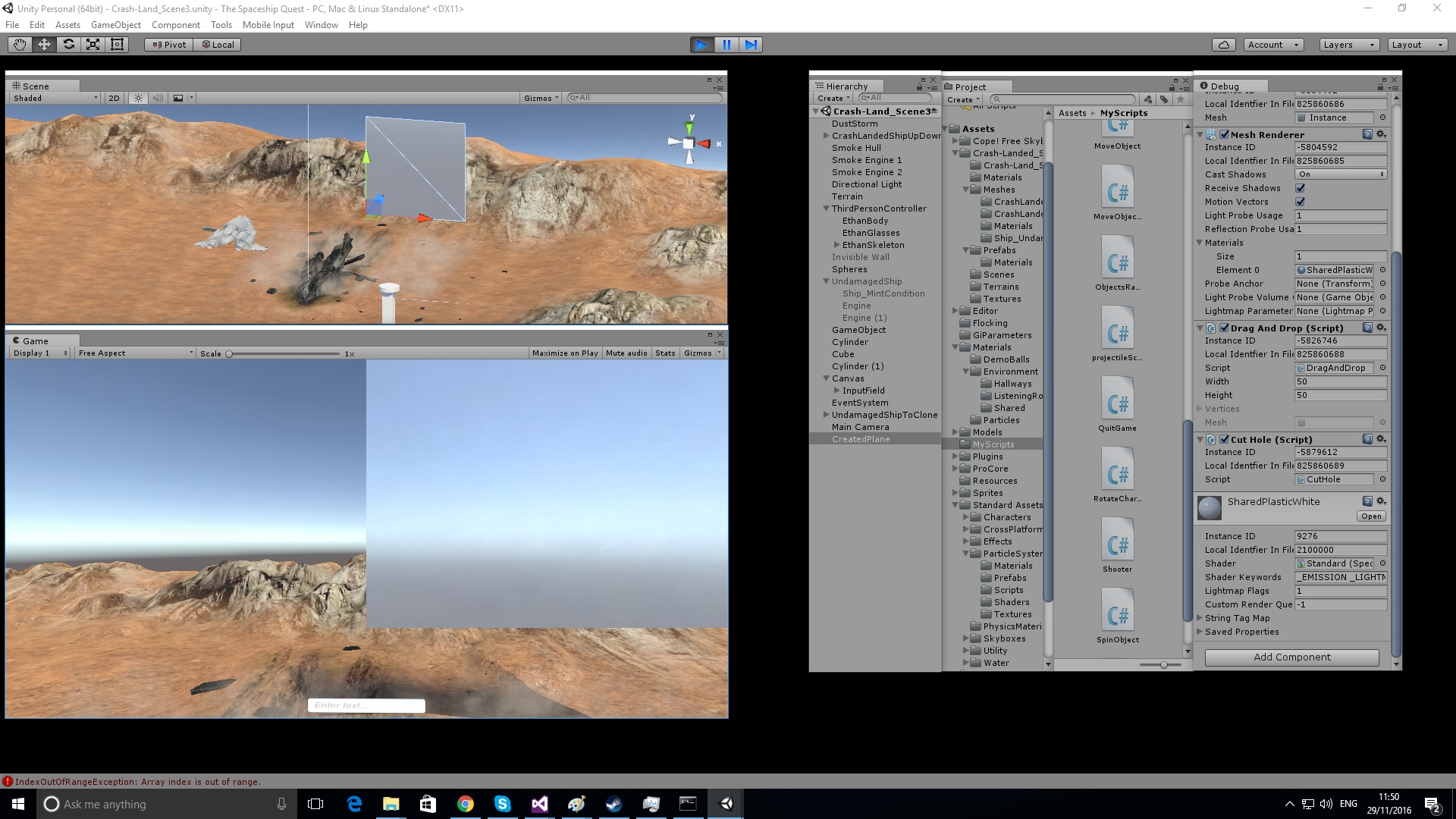This screenshot has height=819, width=1456.
Task: Click the Enter text field in Game view
Action: pyautogui.click(x=366, y=705)
